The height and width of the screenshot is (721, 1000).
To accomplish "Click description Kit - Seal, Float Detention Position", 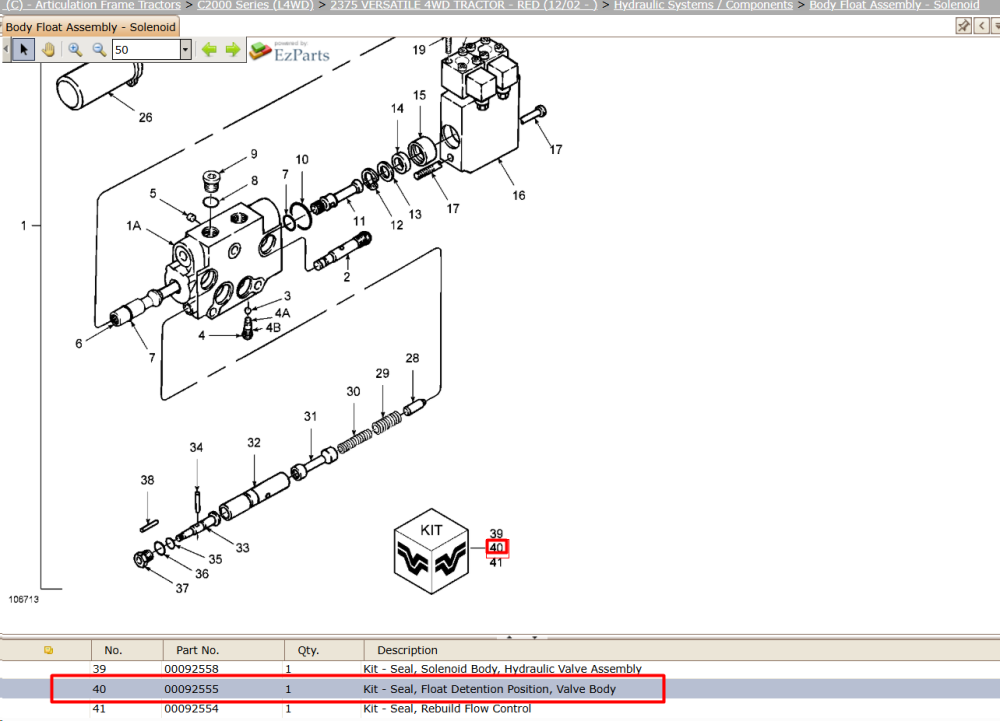I will (489, 689).
